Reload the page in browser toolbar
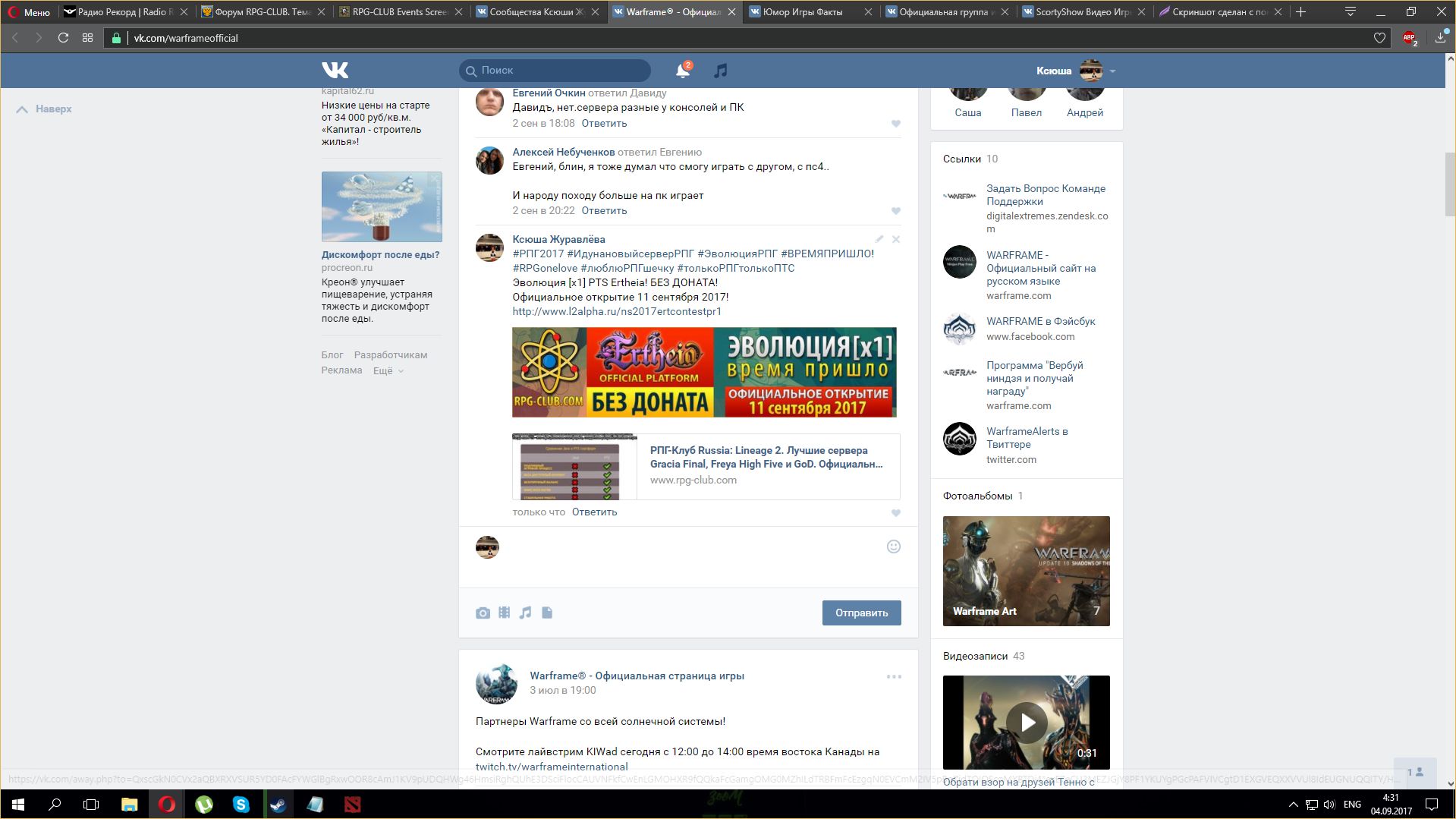This screenshot has width=1456, height=819. pyautogui.click(x=64, y=38)
